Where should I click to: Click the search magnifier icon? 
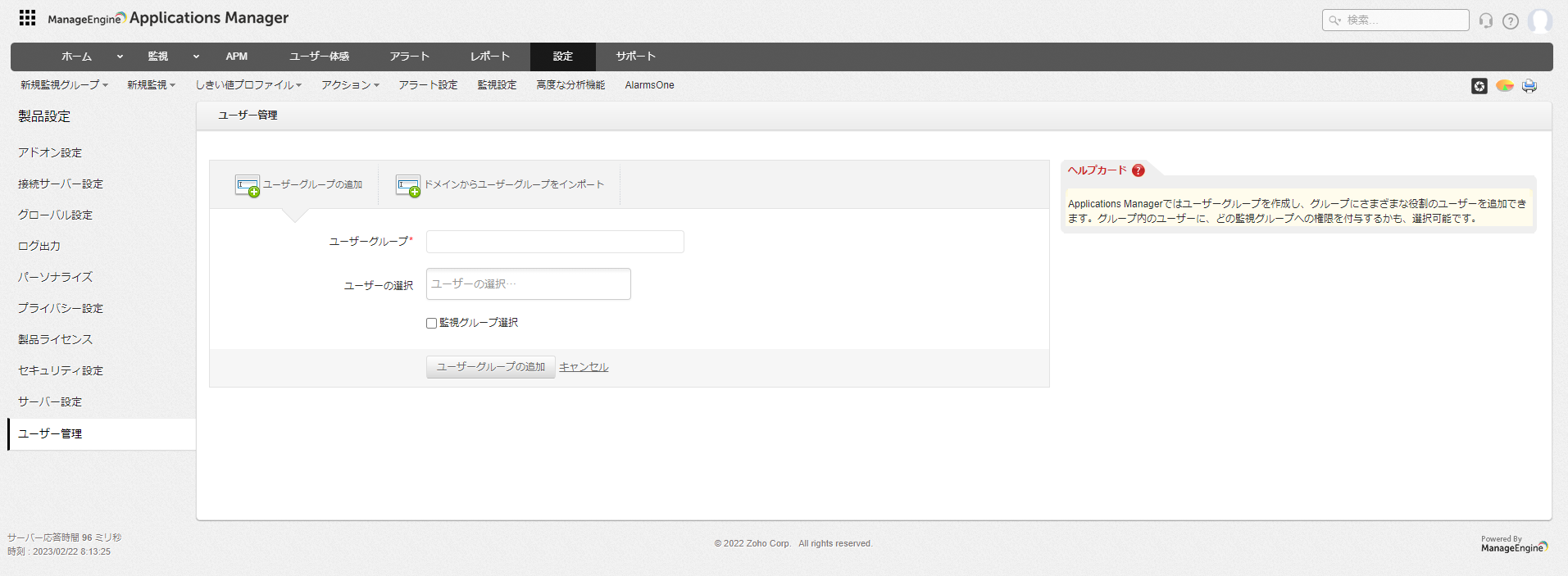point(1334,20)
